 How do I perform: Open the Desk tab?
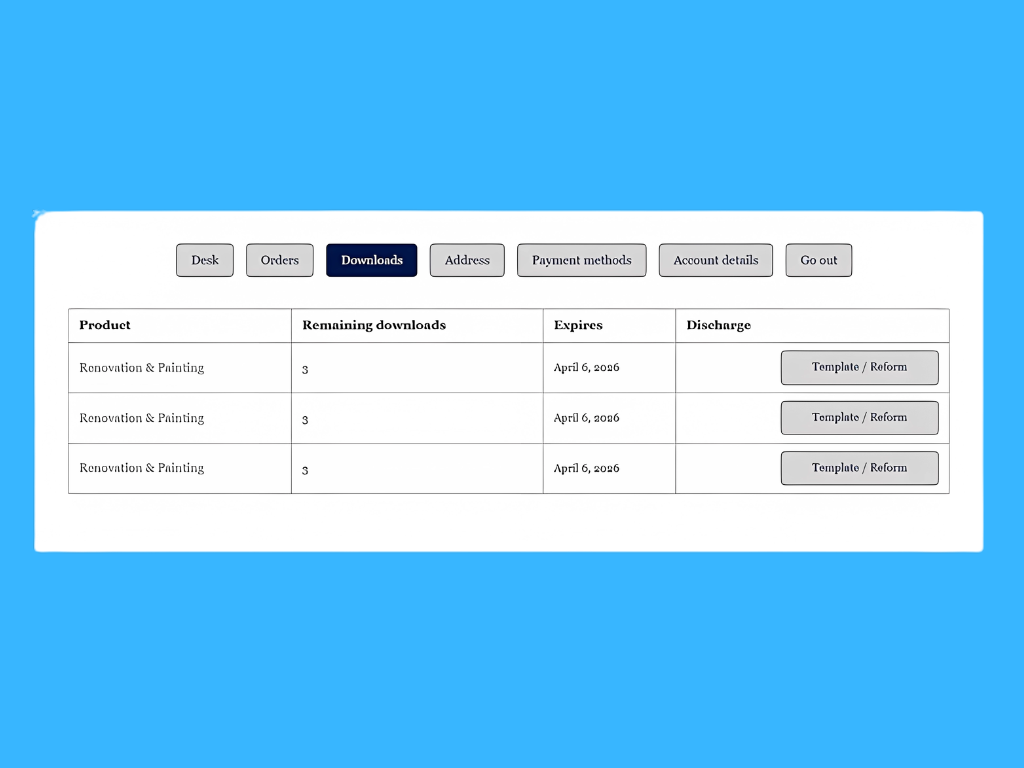coord(205,260)
